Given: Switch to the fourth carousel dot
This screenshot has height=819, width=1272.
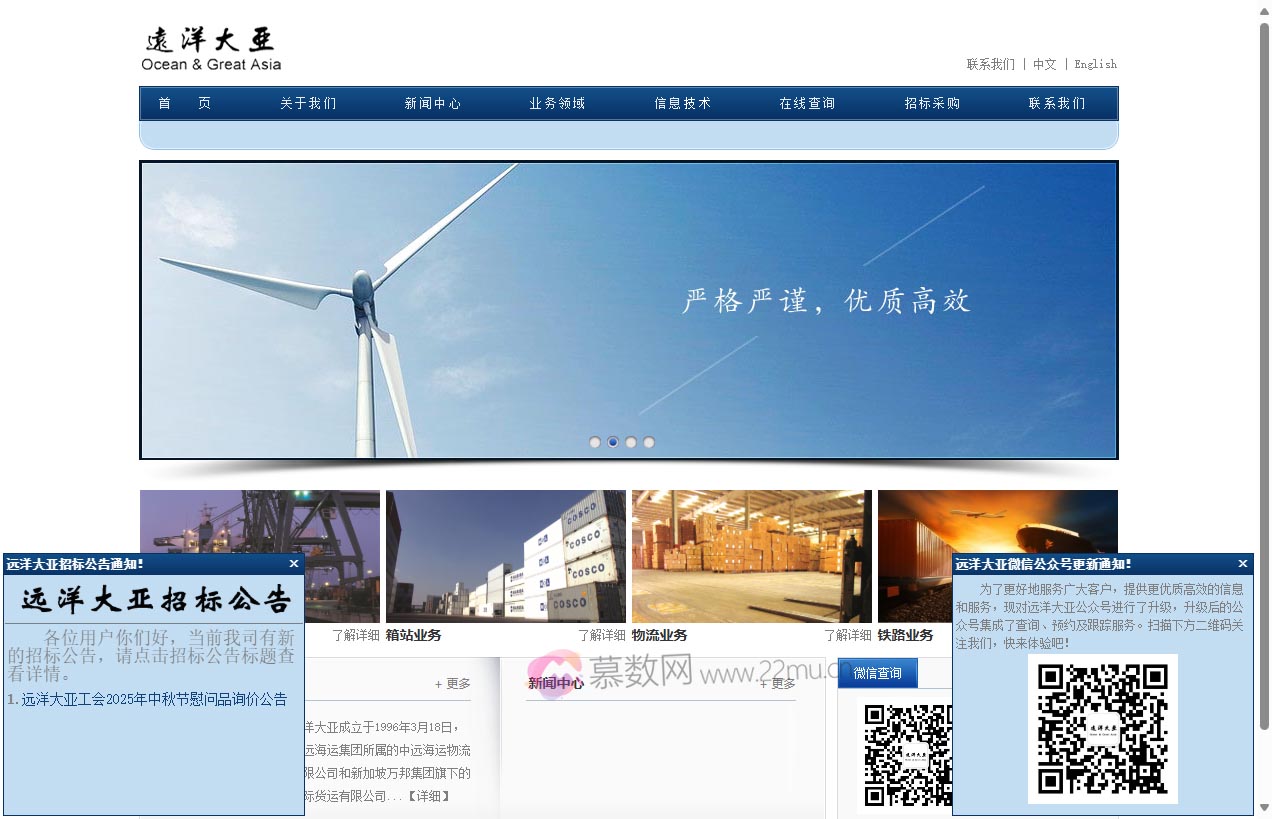Looking at the screenshot, I should click(649, 441).
